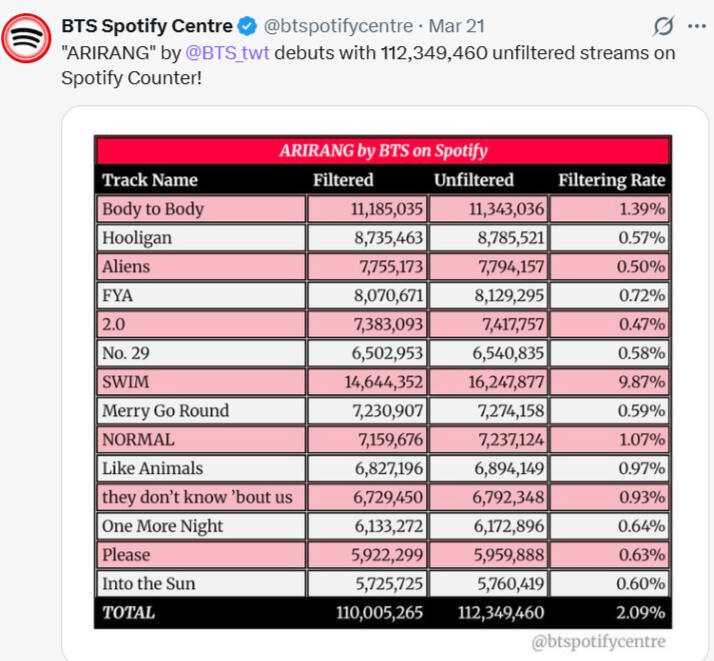Open Grok explain-this-post icon
Viewport: 714px width, 661px height.
(x=661, y=26)
